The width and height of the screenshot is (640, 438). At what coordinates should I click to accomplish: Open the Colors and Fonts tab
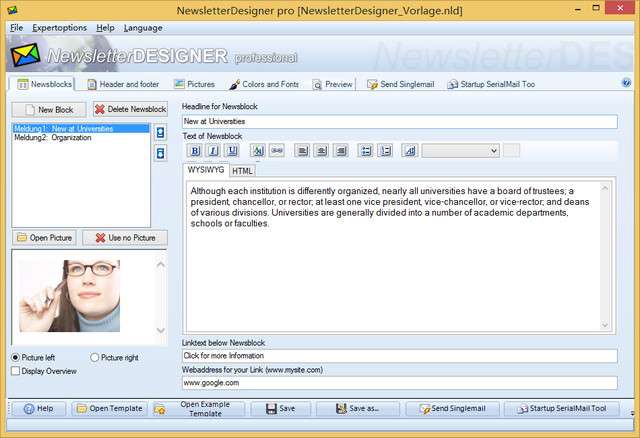click(x=264, y=84)
